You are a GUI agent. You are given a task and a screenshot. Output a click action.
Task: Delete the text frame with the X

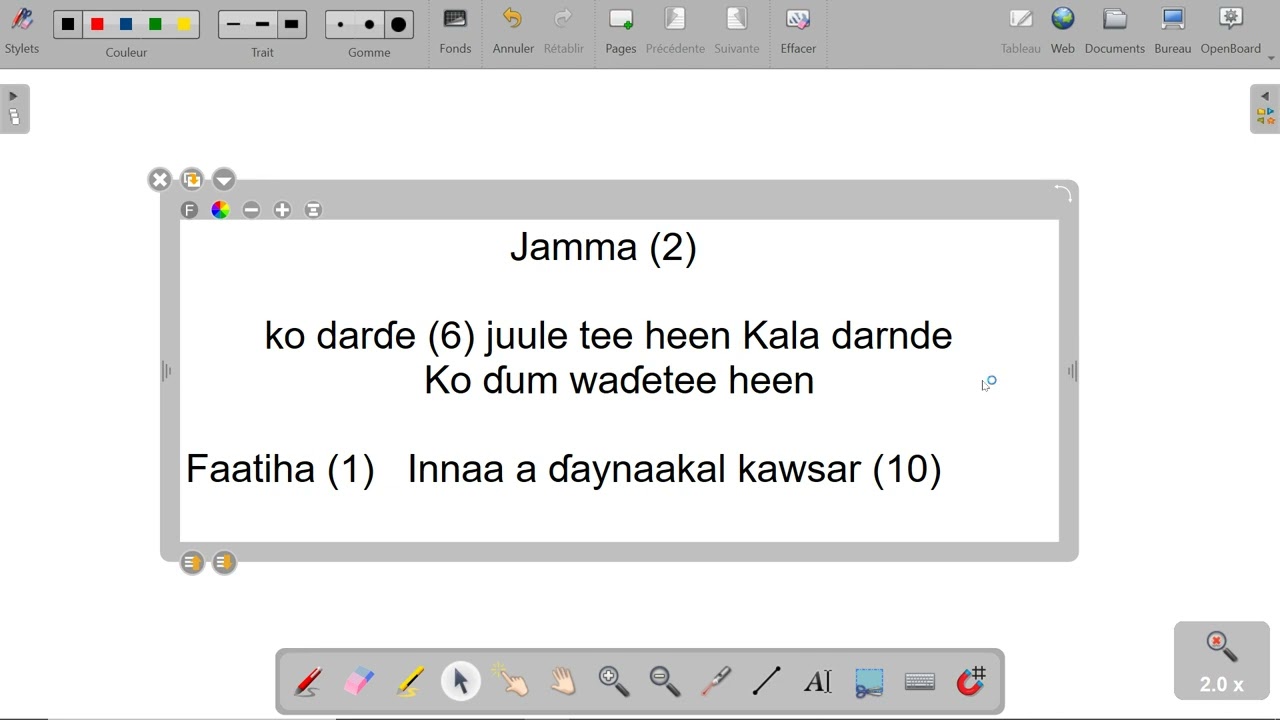coord(159,180)
